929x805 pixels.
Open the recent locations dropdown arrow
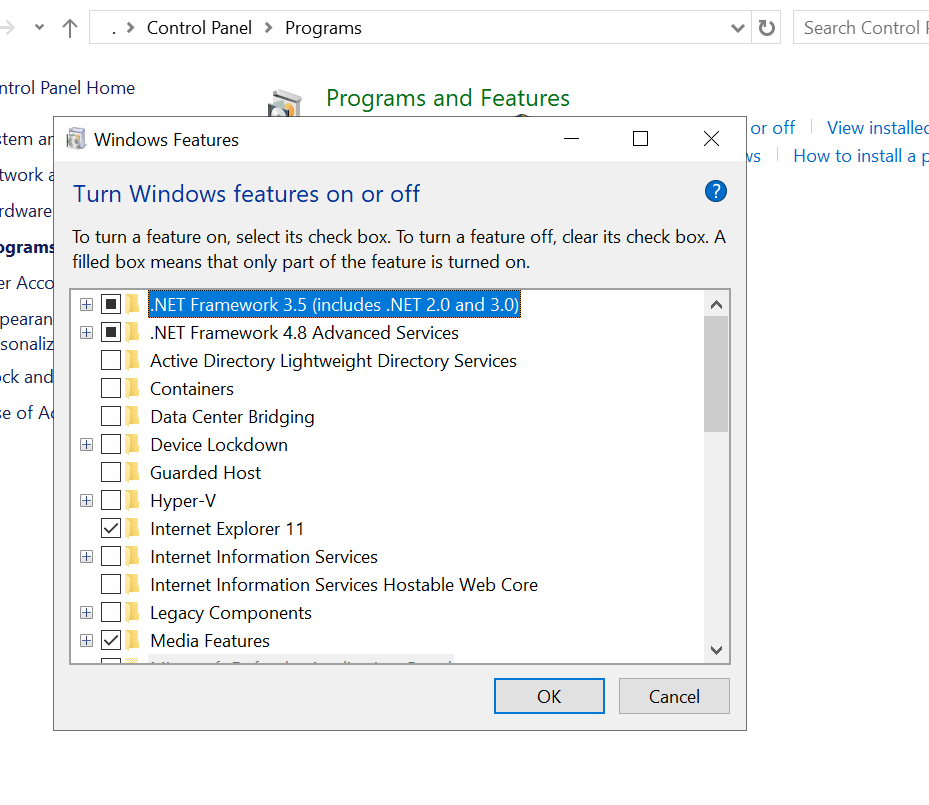40,27
